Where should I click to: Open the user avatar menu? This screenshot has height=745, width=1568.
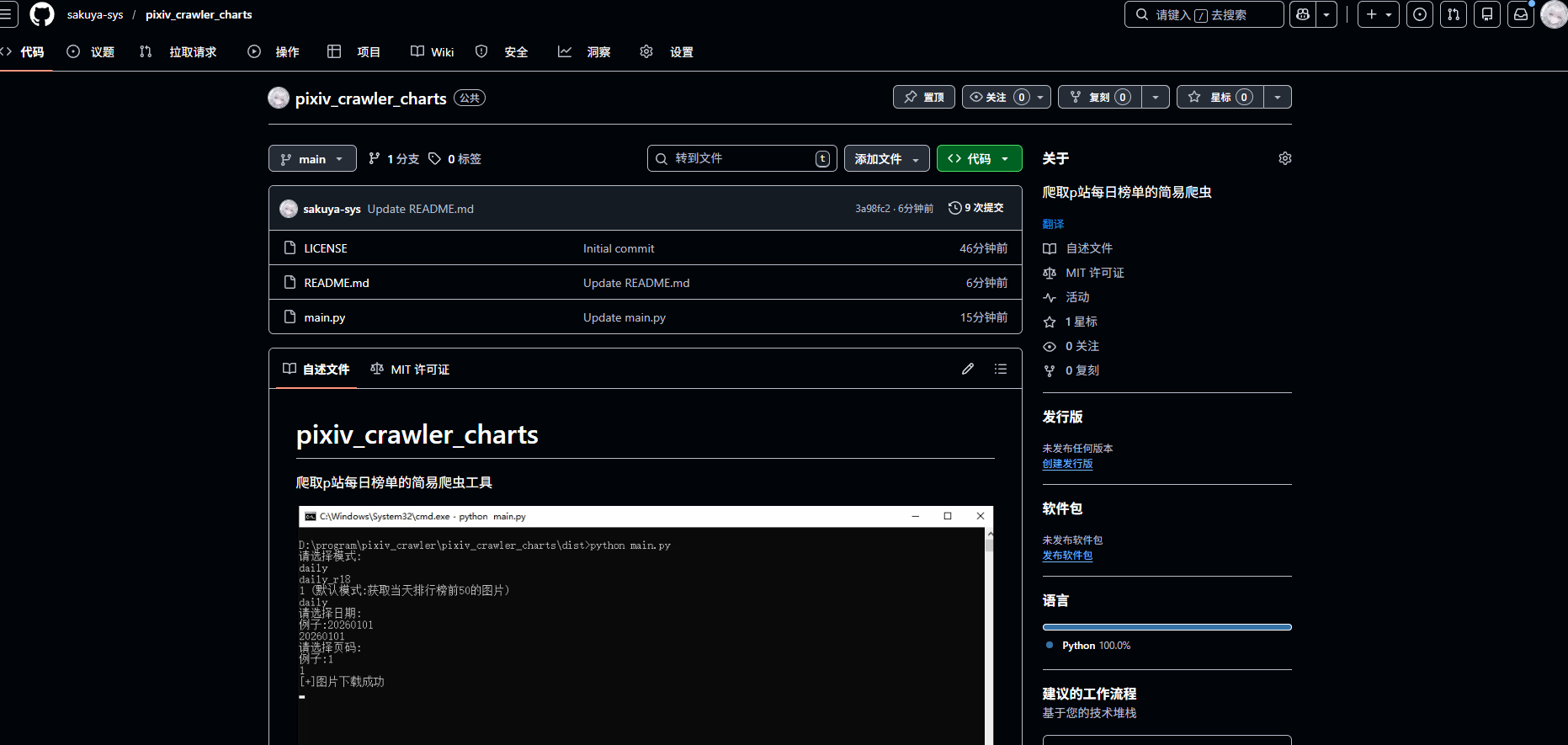[1554, 14]
